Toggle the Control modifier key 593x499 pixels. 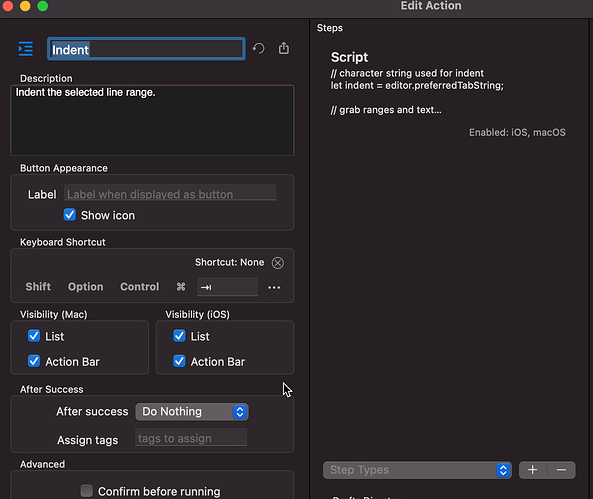(140, 287)
